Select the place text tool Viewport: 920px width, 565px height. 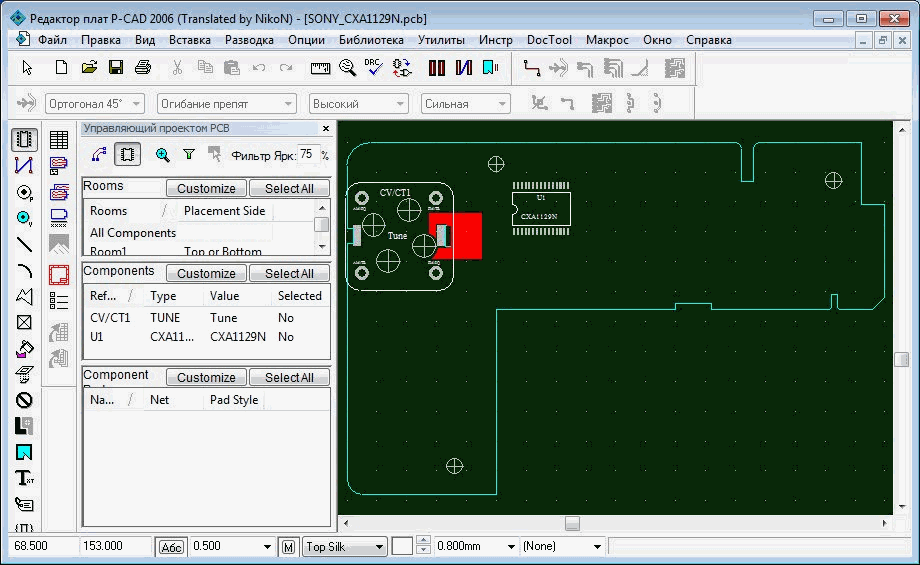tap(24, 478)
